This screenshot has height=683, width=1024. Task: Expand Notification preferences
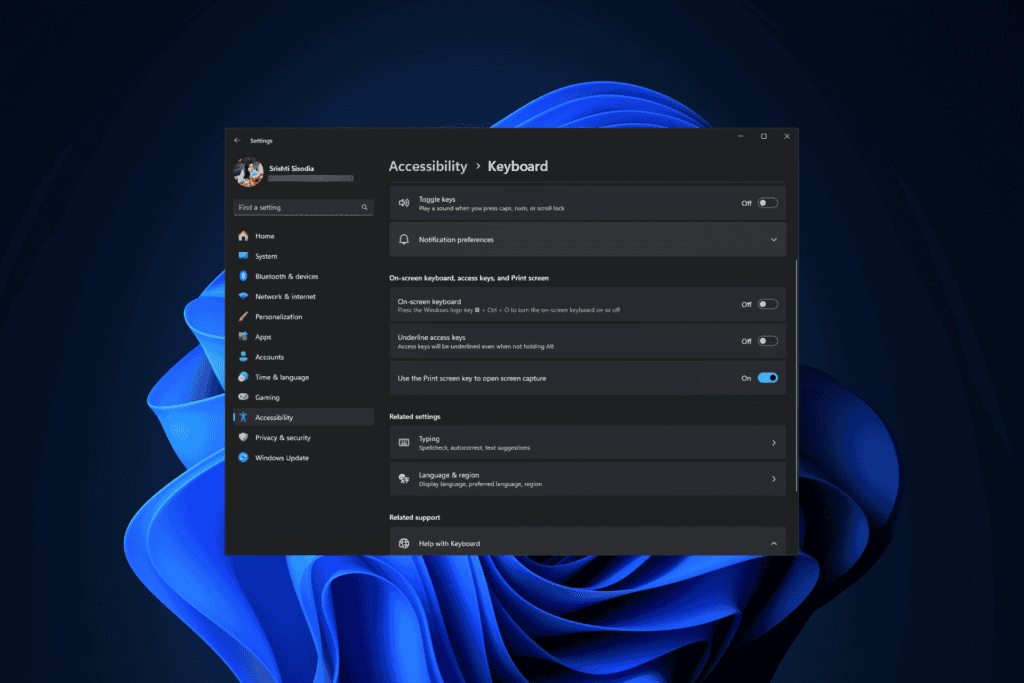(772, 239)
